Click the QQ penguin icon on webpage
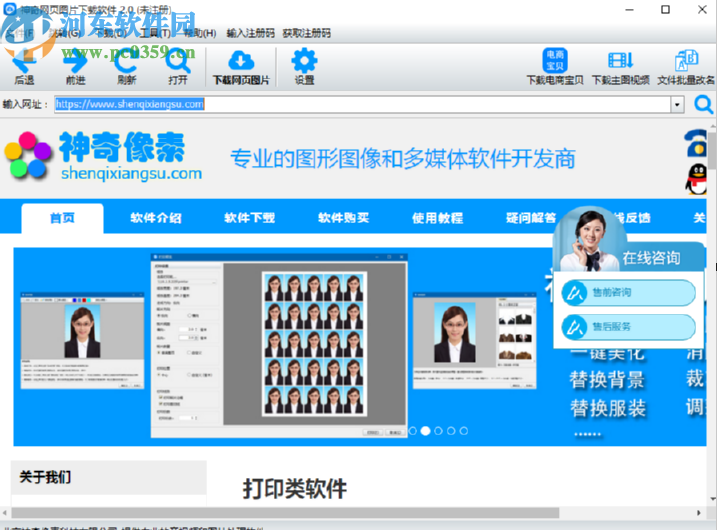This screenshot has width=717, height=530. point(696,179)
